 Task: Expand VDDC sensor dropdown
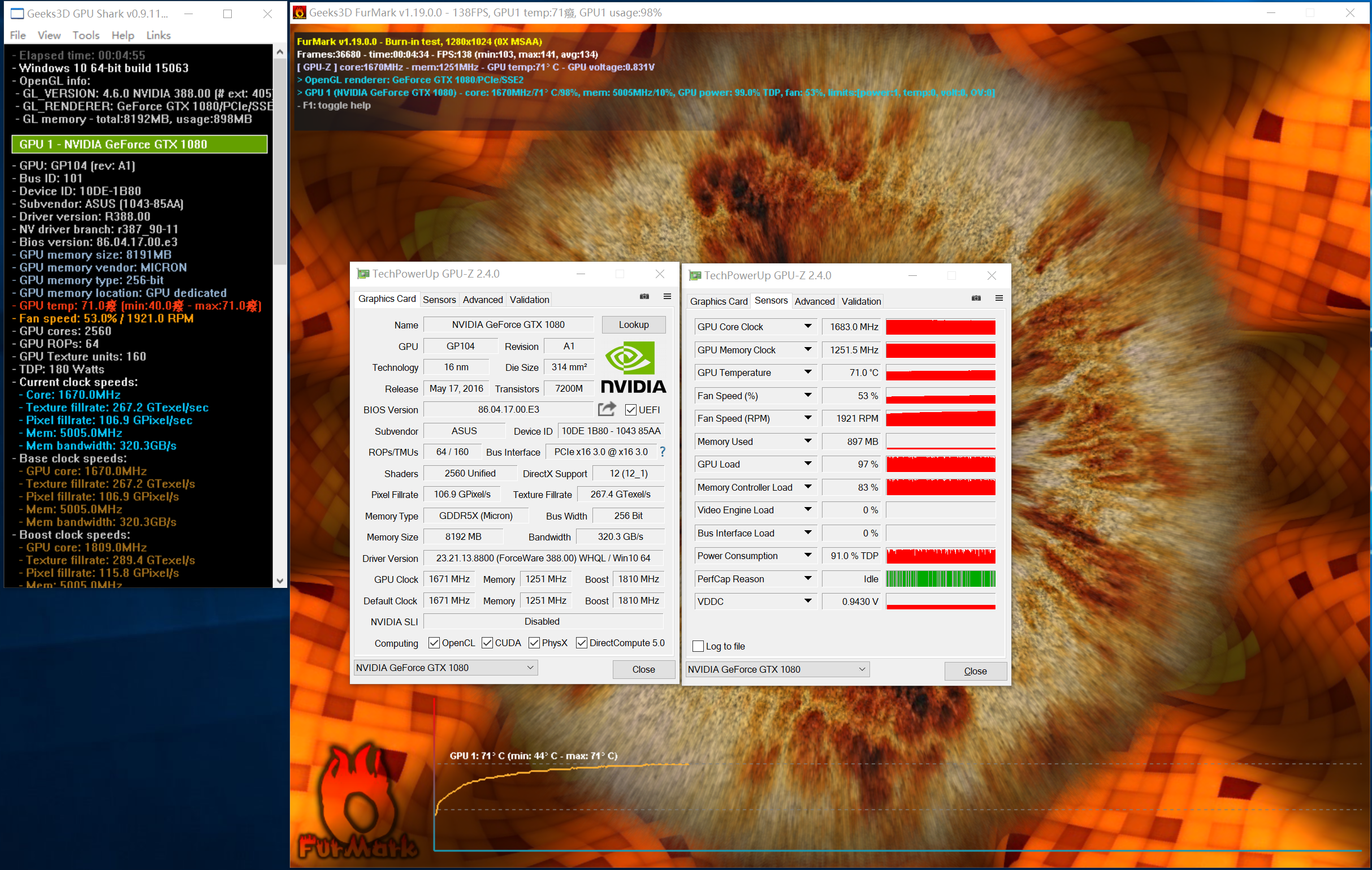pos(808,601)
